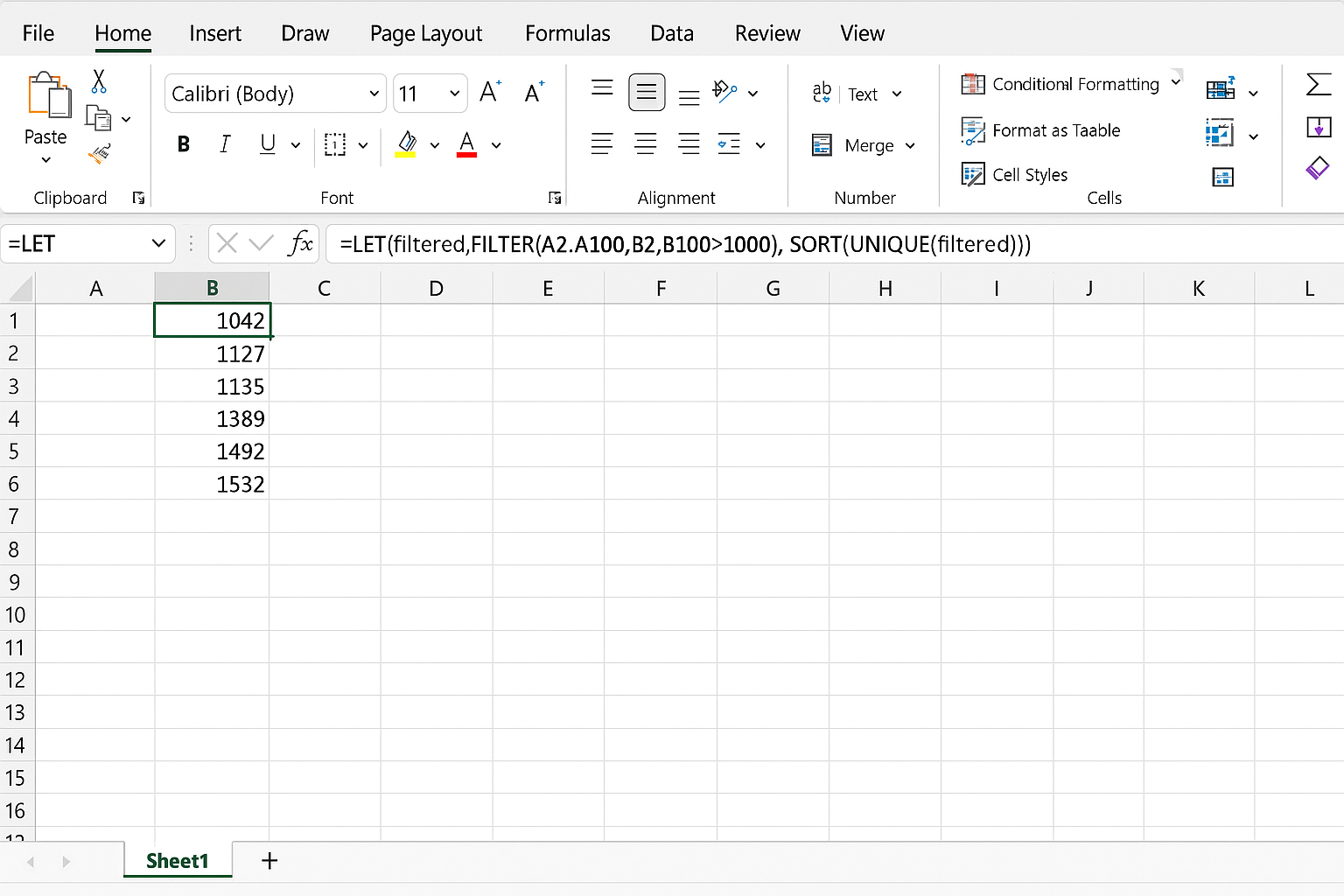The height and width of the screenshot is (896, 1344).
Task: Select the Format Painter brush
Action: pyautogui.click(x=100, y=154)
